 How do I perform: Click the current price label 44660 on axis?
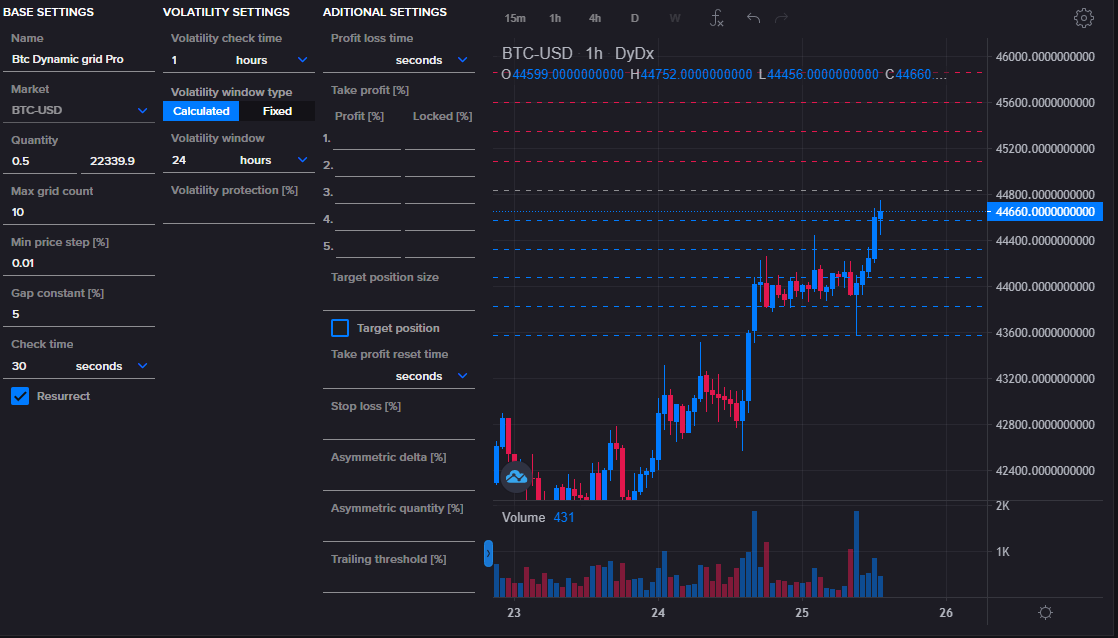click(x=1044, y=211)
